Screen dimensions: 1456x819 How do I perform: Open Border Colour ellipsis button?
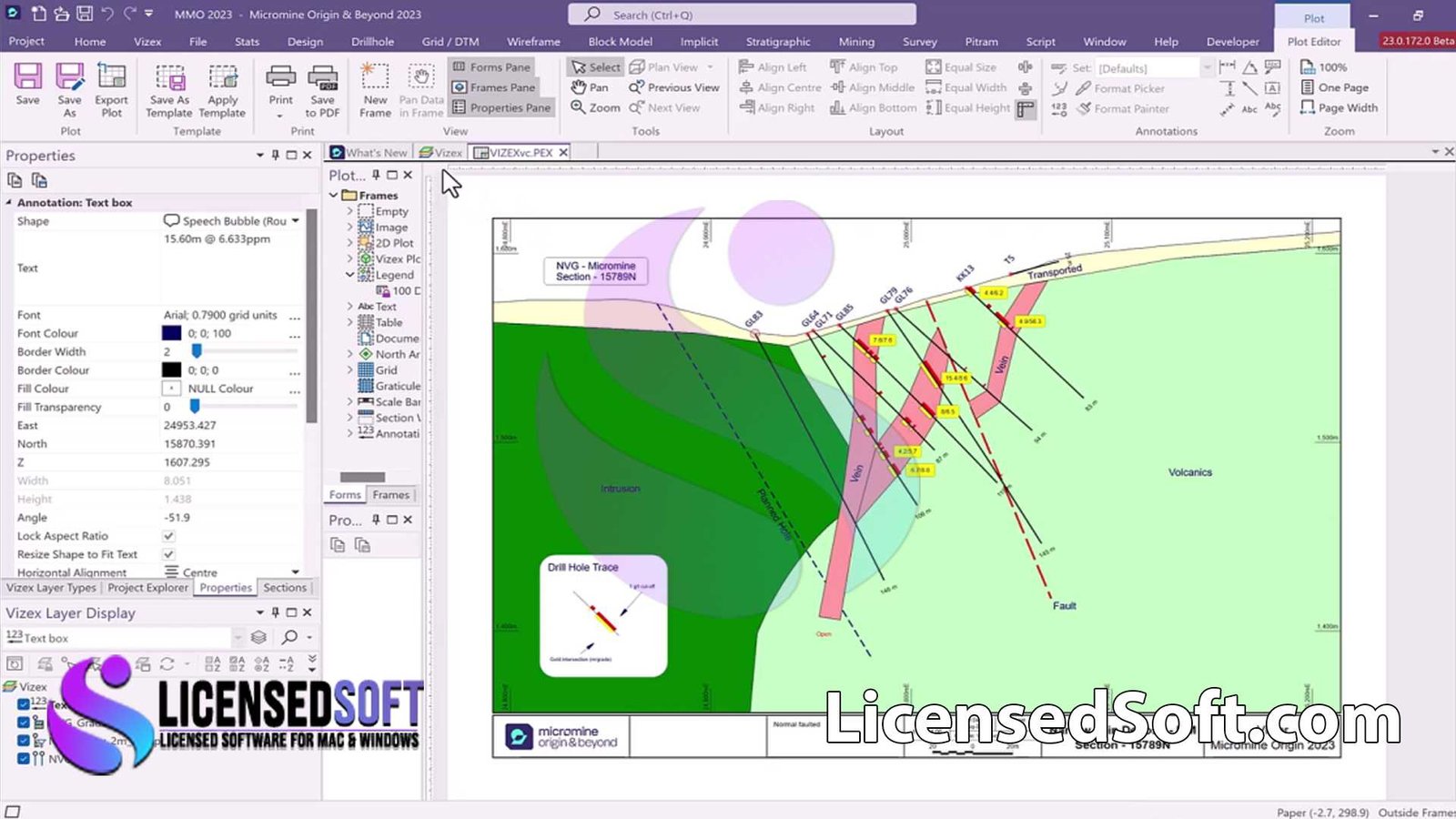point(295,371)
